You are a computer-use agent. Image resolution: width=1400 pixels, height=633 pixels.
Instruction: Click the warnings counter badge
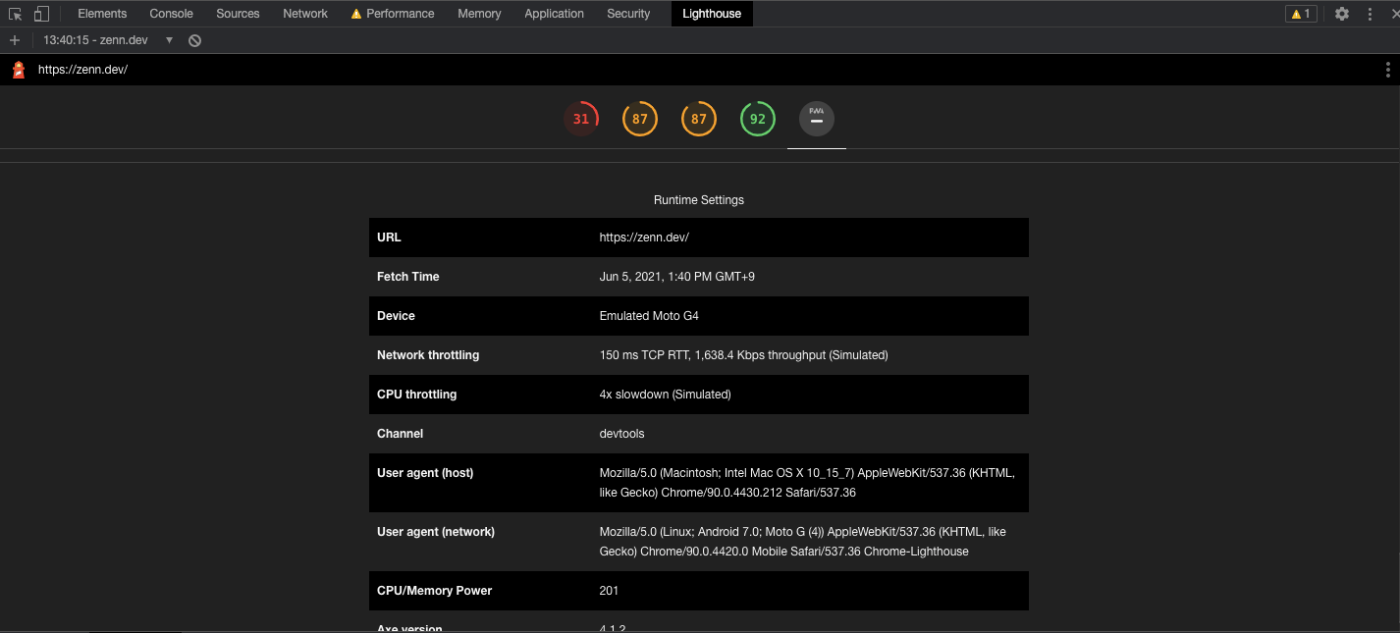[1301, 14]
